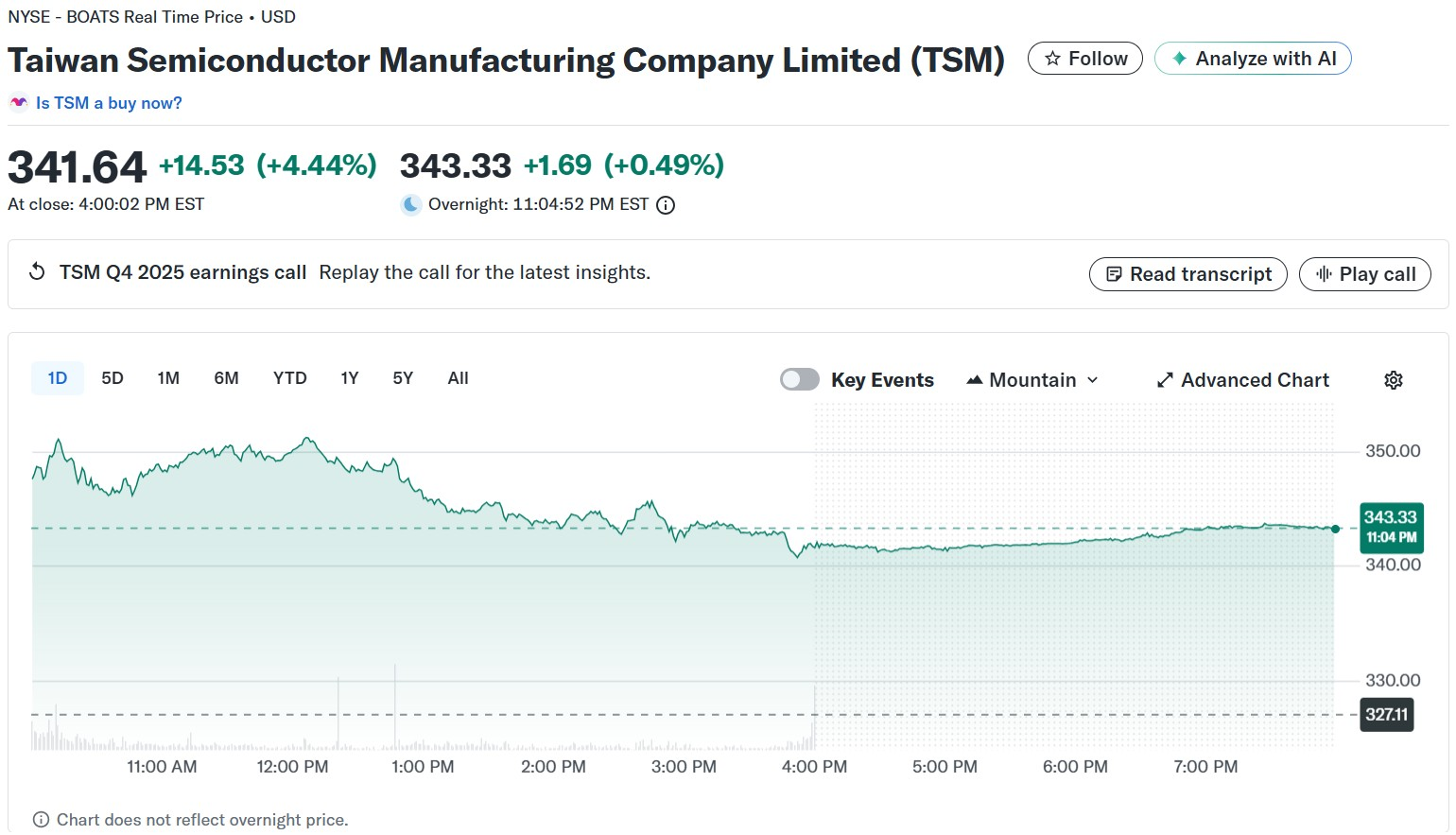Click the sparkle icon in Analyze with AI
The image size is (1456, 835).
pyautogui.click(x=1179, y=59)
